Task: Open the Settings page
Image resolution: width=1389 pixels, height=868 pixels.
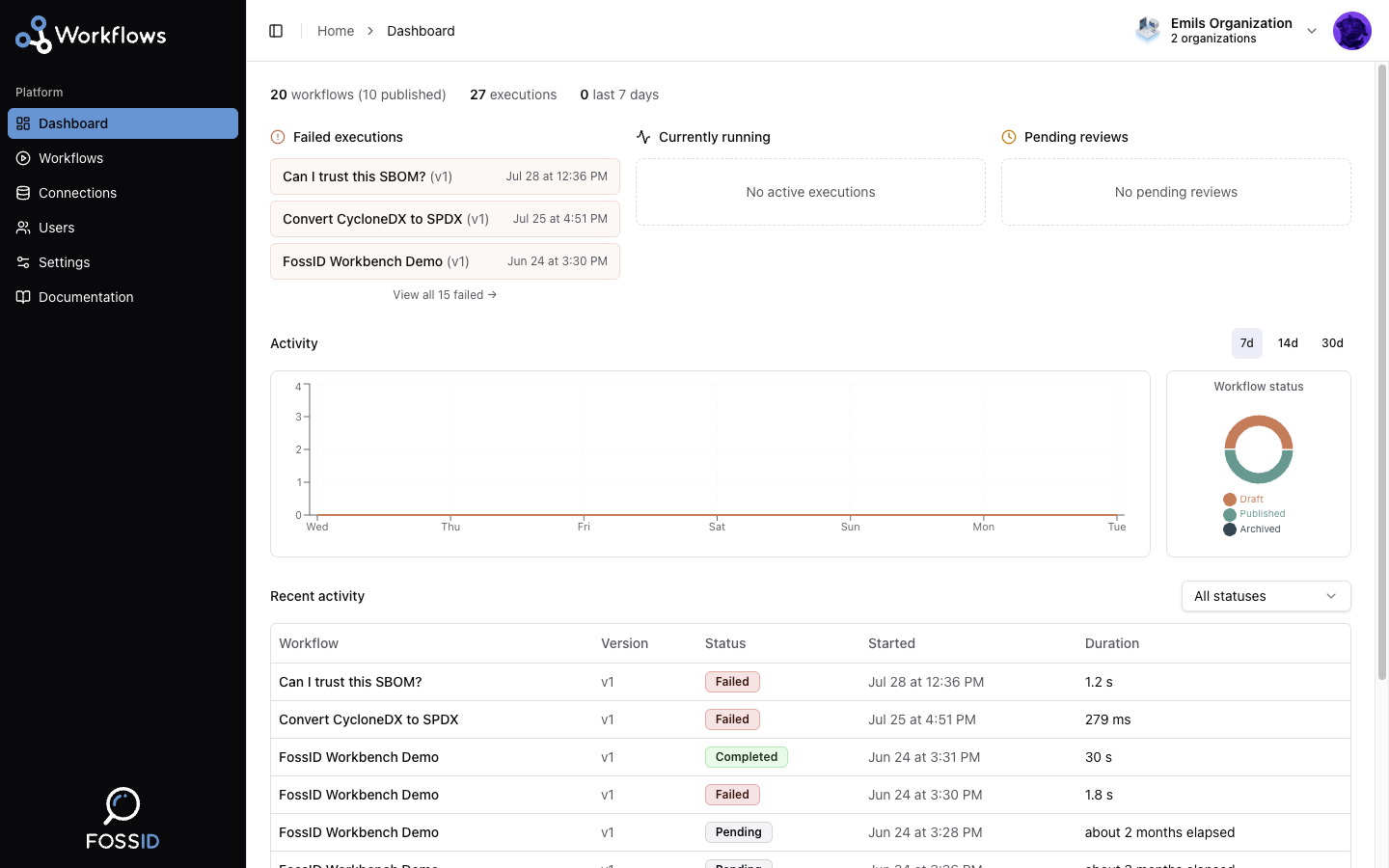Action: pyautogui.click(x=123, y=262)
